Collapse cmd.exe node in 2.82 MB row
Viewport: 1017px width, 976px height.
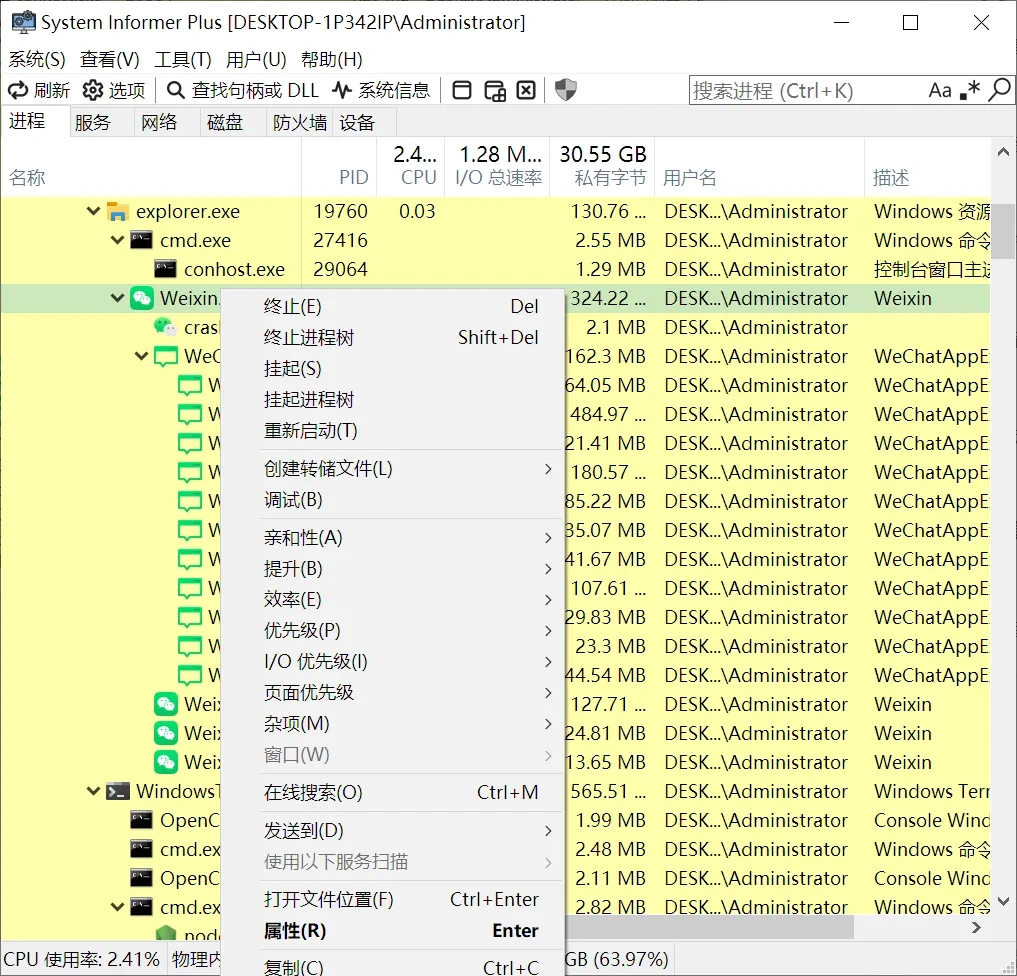117,907
